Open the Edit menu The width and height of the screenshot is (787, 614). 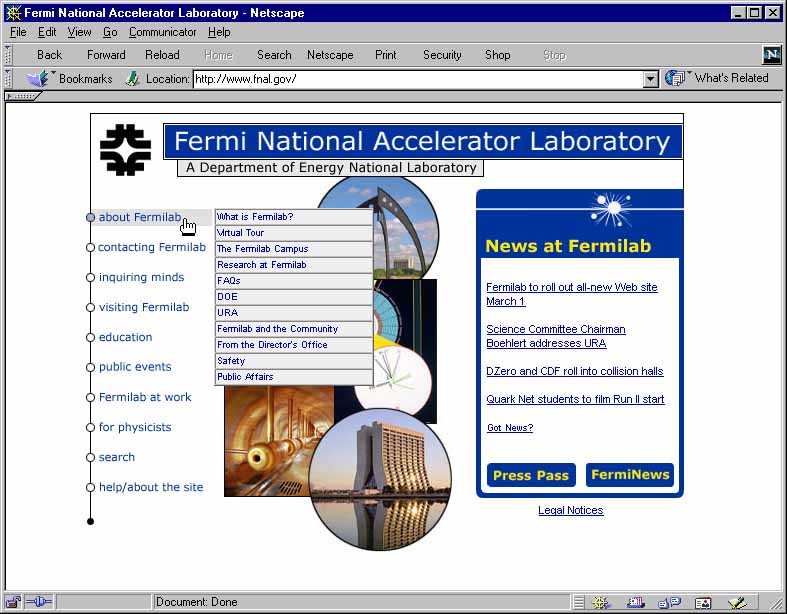pyautogui.click(x=47, y=32)
